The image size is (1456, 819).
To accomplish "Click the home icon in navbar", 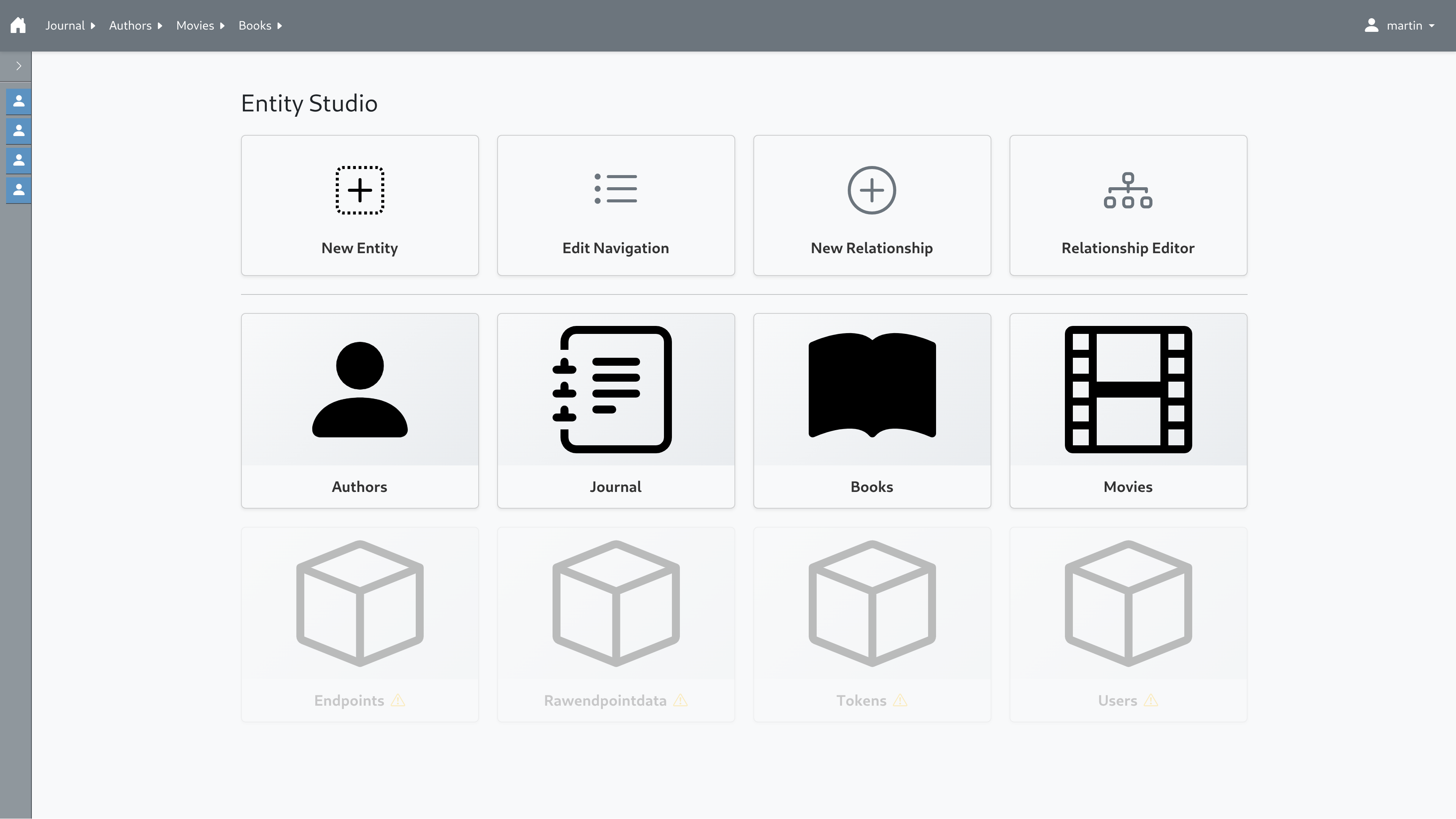I will [x=18, y=25].
